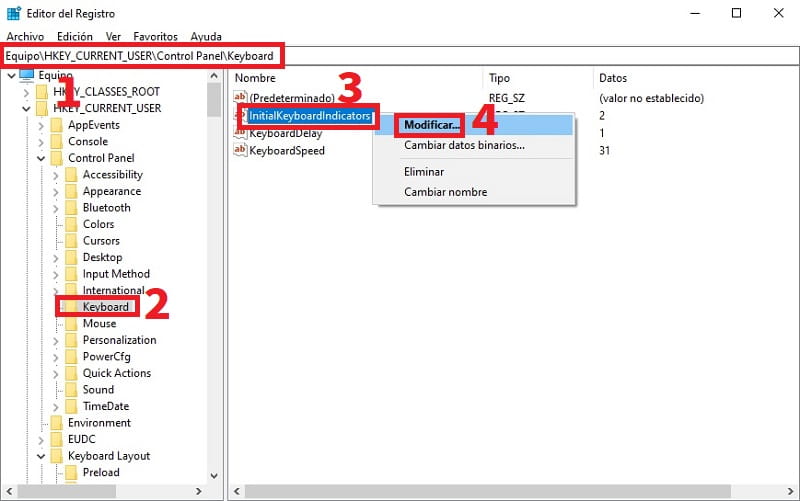Collapse the Keyboard Layout key
The width and height of the screenshot is (800, 501).
(x=41, y=456)
